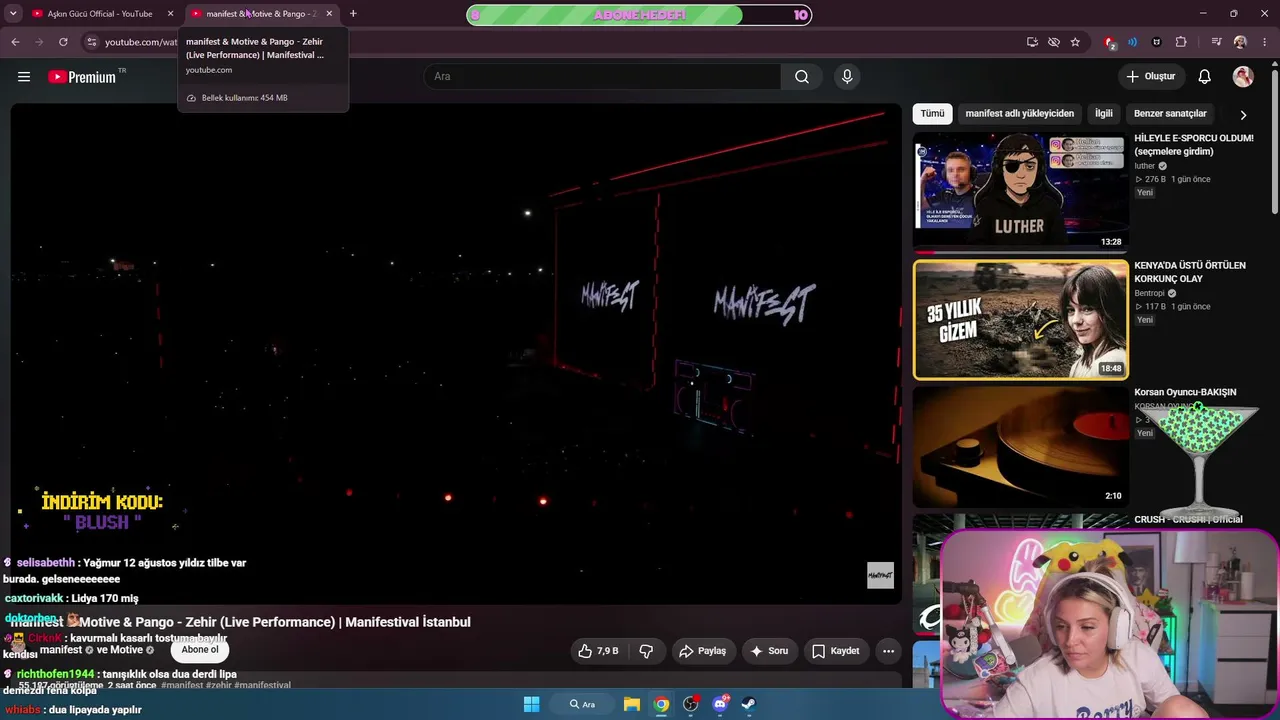Open the YouTube hamburger guide menu
The height and width of the screenshot is (720, 1280).
click(24, 77)
